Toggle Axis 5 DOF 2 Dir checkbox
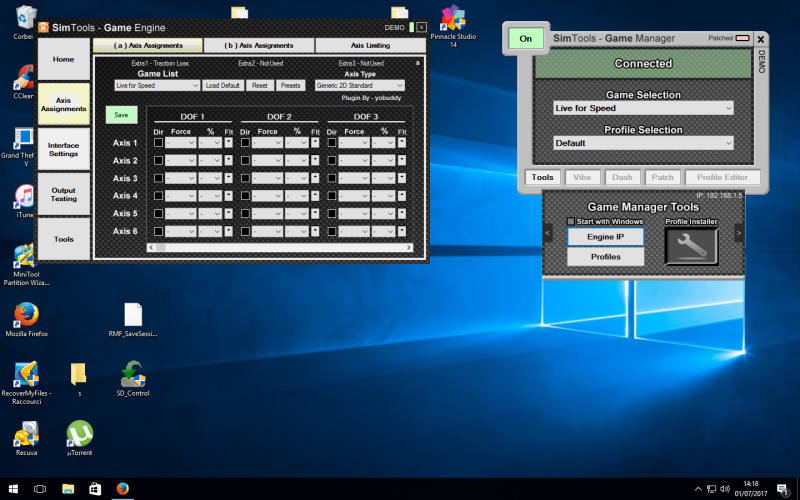Image resolution: width=800 pixels, height=500 pixels. pyautogui.click(x=245, y=213)
